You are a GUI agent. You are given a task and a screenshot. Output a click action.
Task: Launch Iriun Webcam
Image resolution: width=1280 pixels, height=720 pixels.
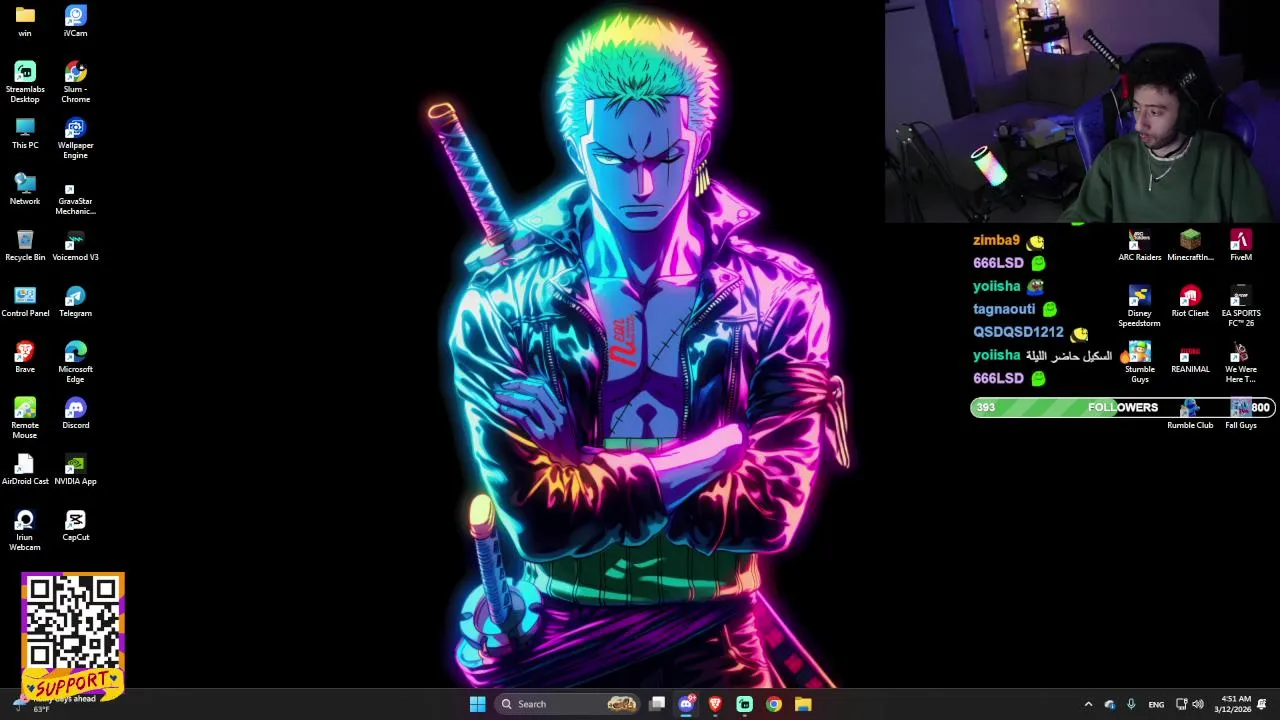click(25, 530)
